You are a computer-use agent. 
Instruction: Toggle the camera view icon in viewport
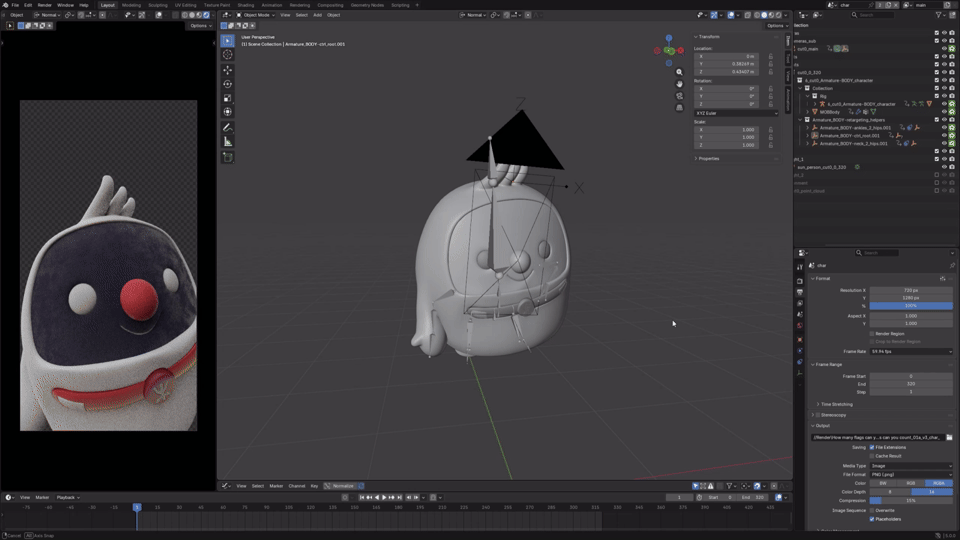click(679, 96)
